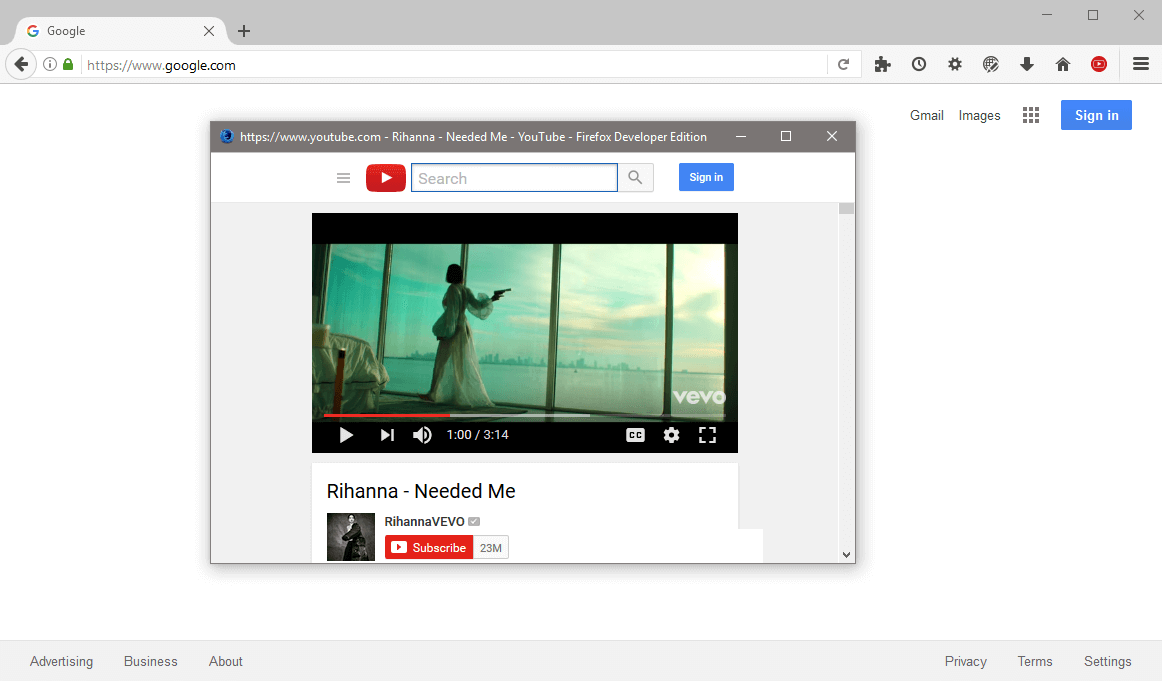
Task: Go to the home page icon
Action: 1063,64
